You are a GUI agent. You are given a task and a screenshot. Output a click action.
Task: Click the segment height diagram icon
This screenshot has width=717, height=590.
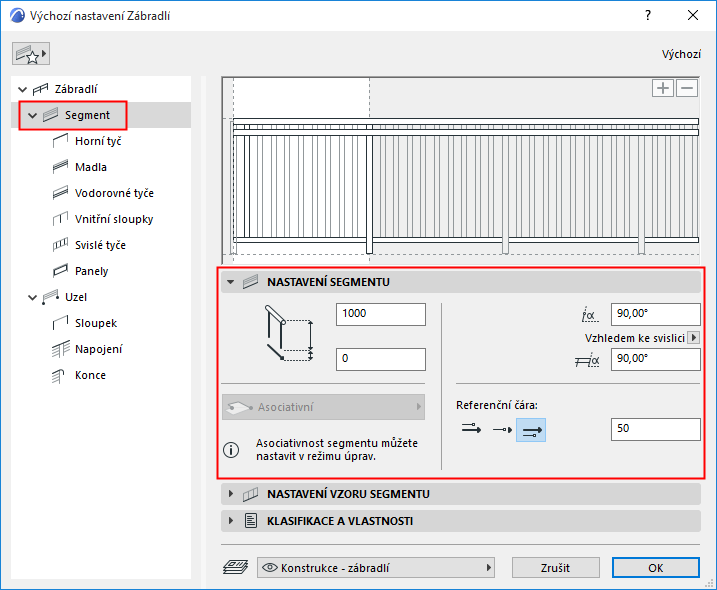pos(289,334)
